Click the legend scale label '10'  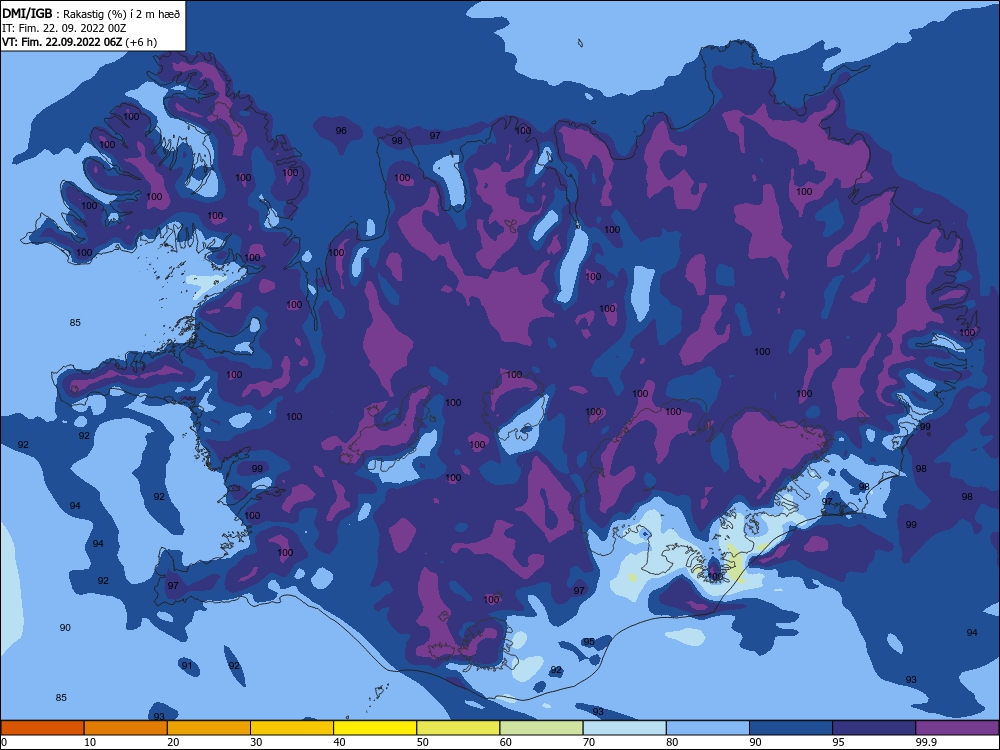coord(90,742)
